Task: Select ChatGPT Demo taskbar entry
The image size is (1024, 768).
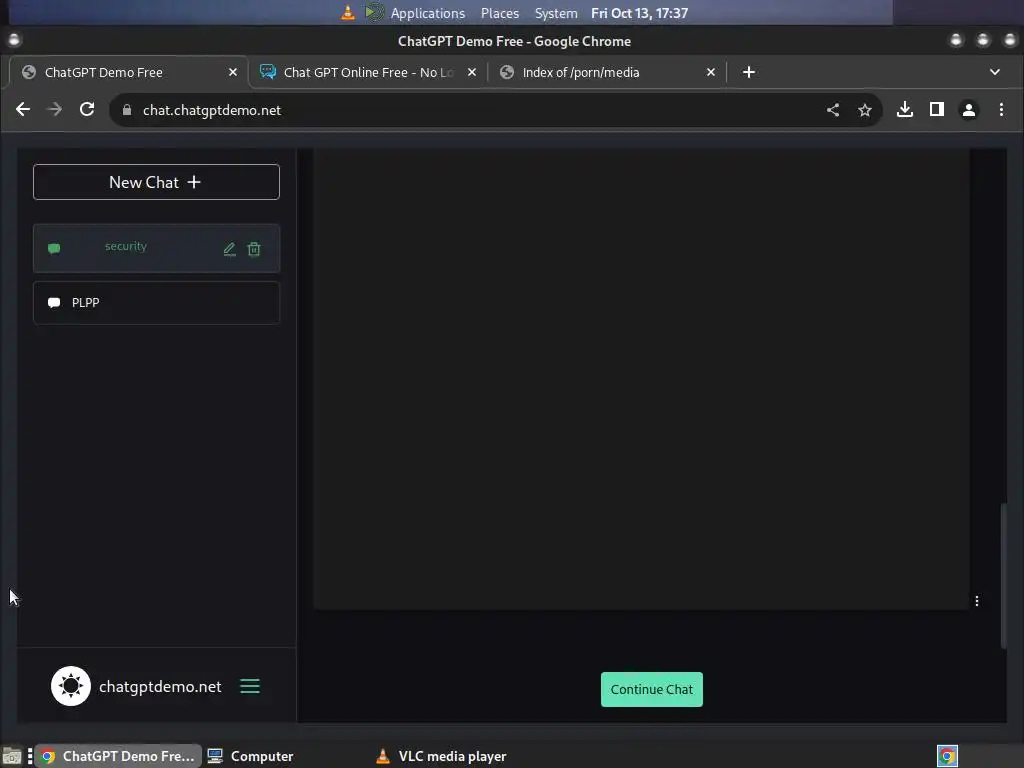Action: (118, 756)
